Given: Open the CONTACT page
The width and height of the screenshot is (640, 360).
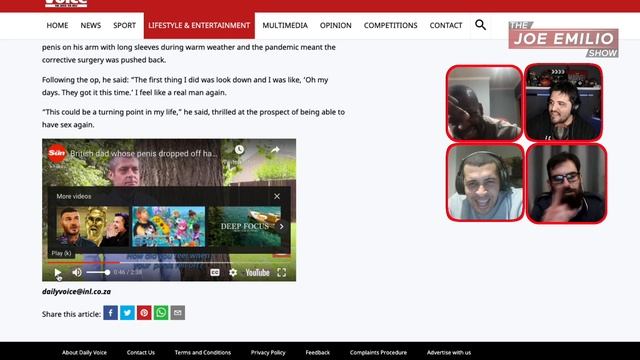Looking at the screenshot, I should point(446,25).
